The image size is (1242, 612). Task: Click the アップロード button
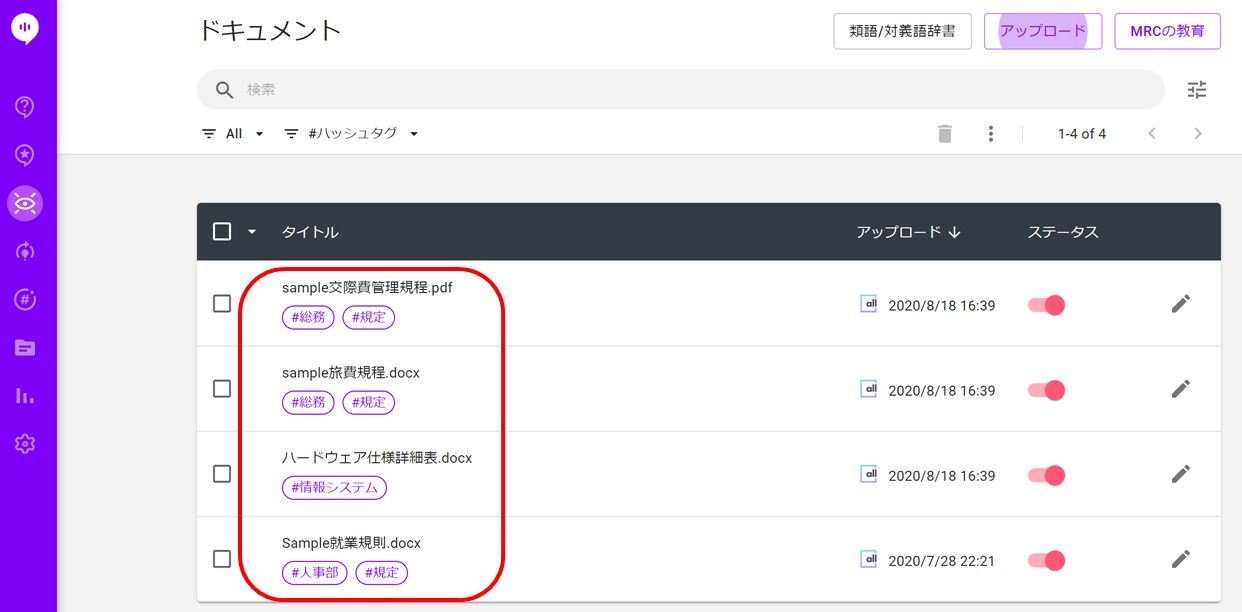pyautogui.click(x=1043, y=31)
